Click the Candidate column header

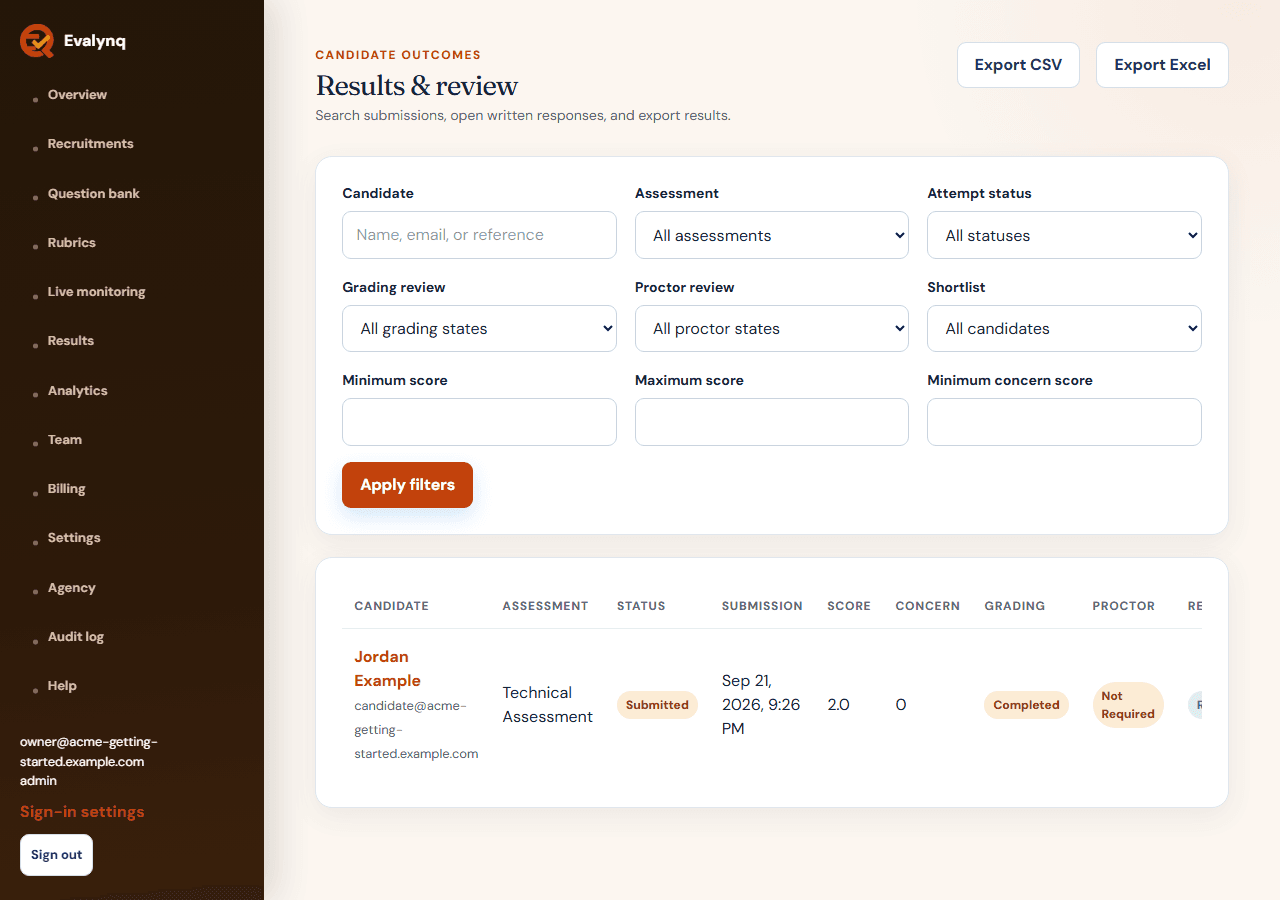tap(391, 606)
